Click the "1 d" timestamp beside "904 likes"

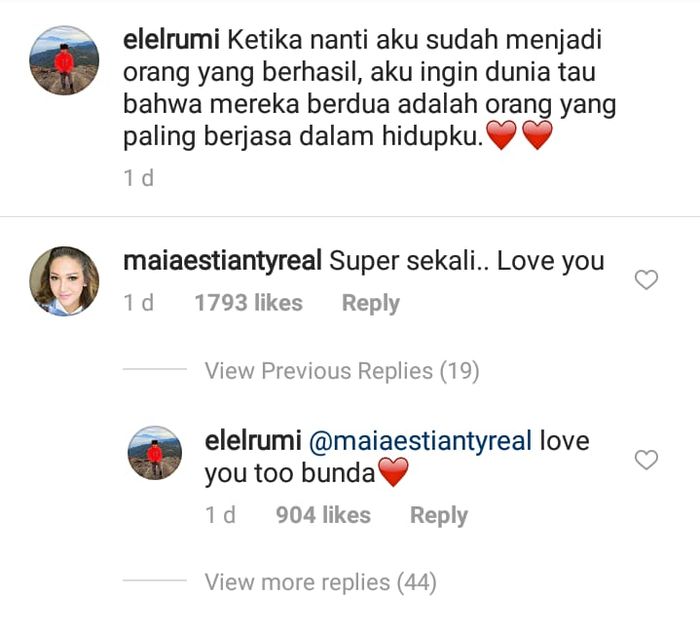point(220,515)
